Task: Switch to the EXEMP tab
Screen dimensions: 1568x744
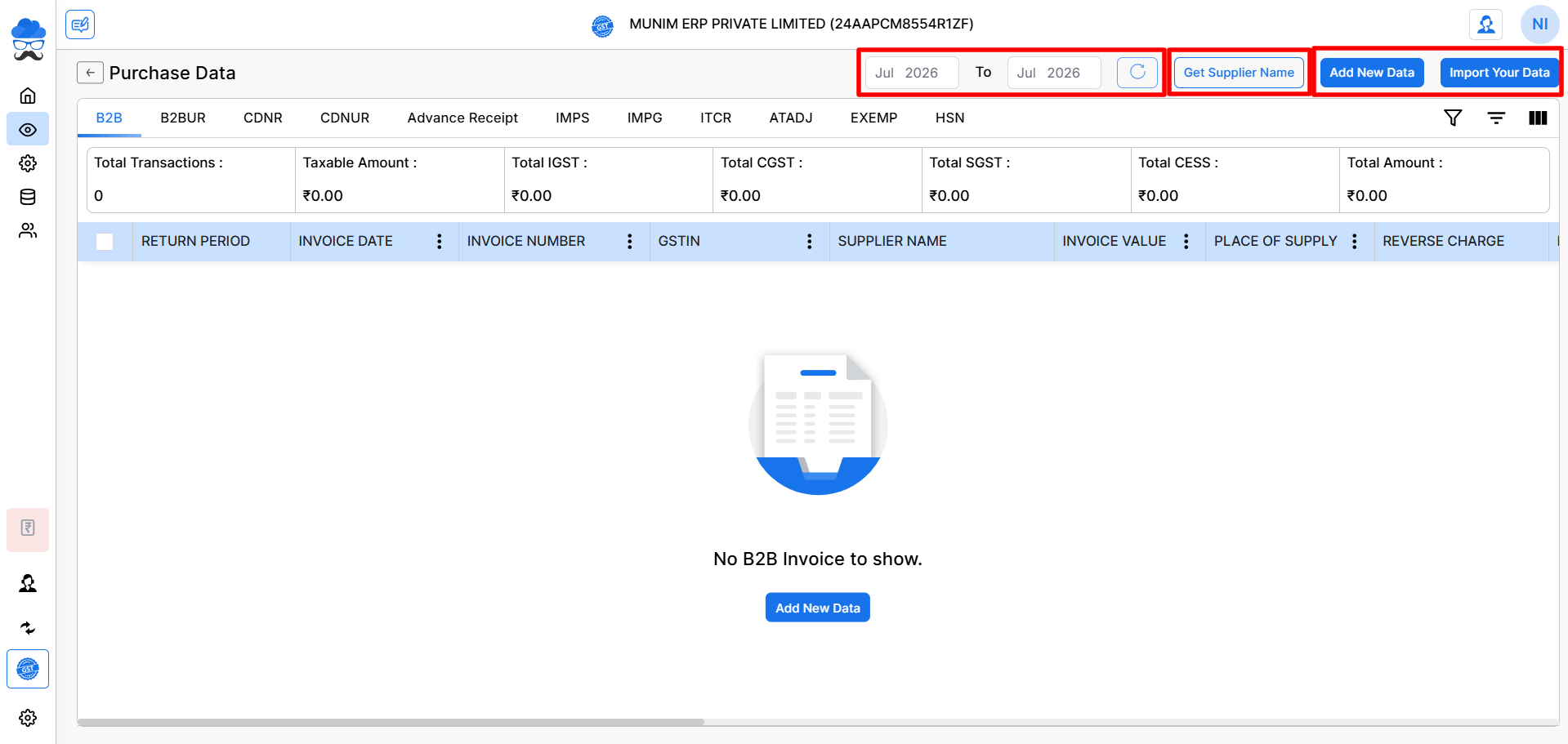Action: (x=874, y=118)
